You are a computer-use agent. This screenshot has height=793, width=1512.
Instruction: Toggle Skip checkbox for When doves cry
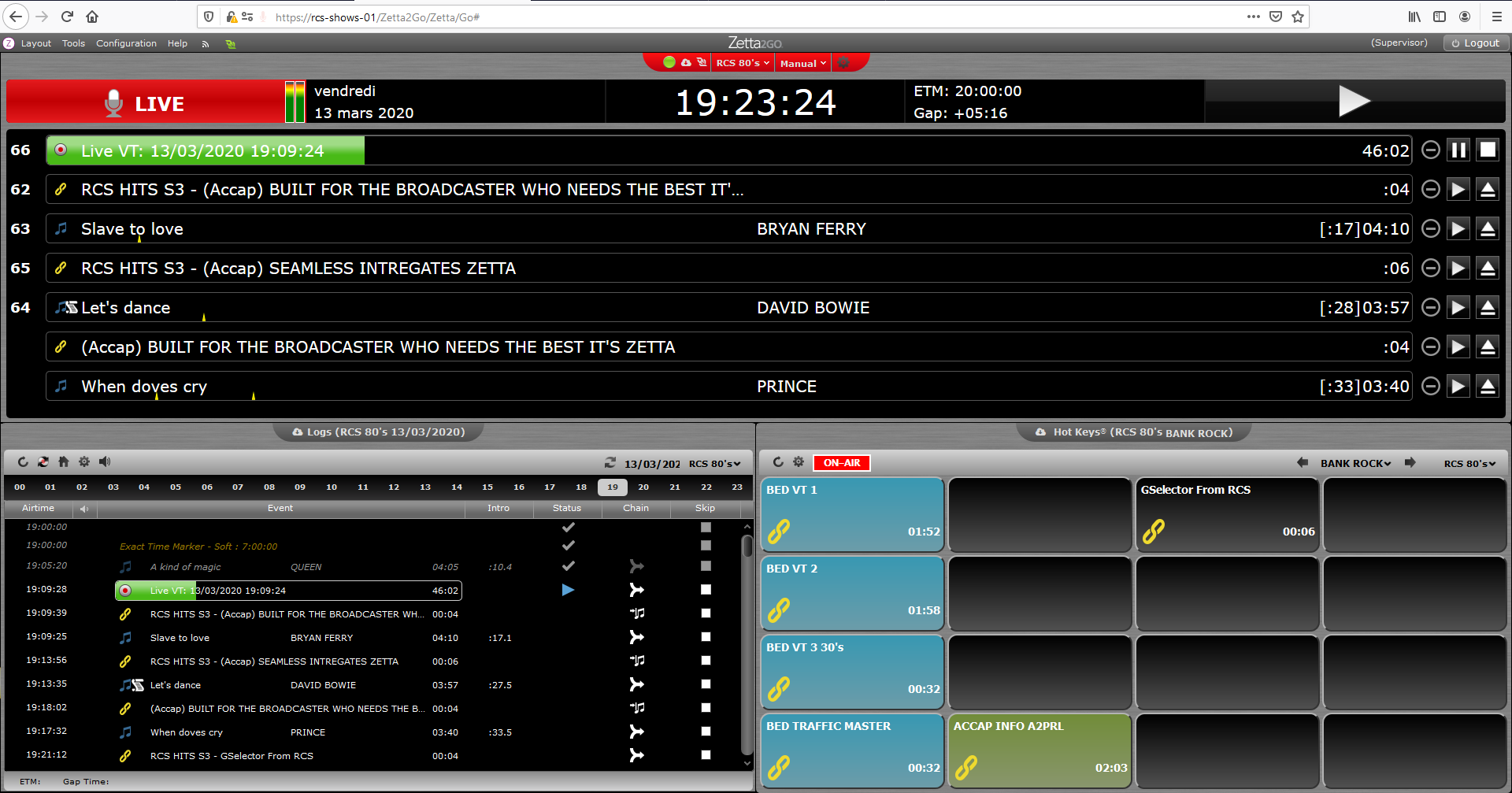tap(706, 732)
